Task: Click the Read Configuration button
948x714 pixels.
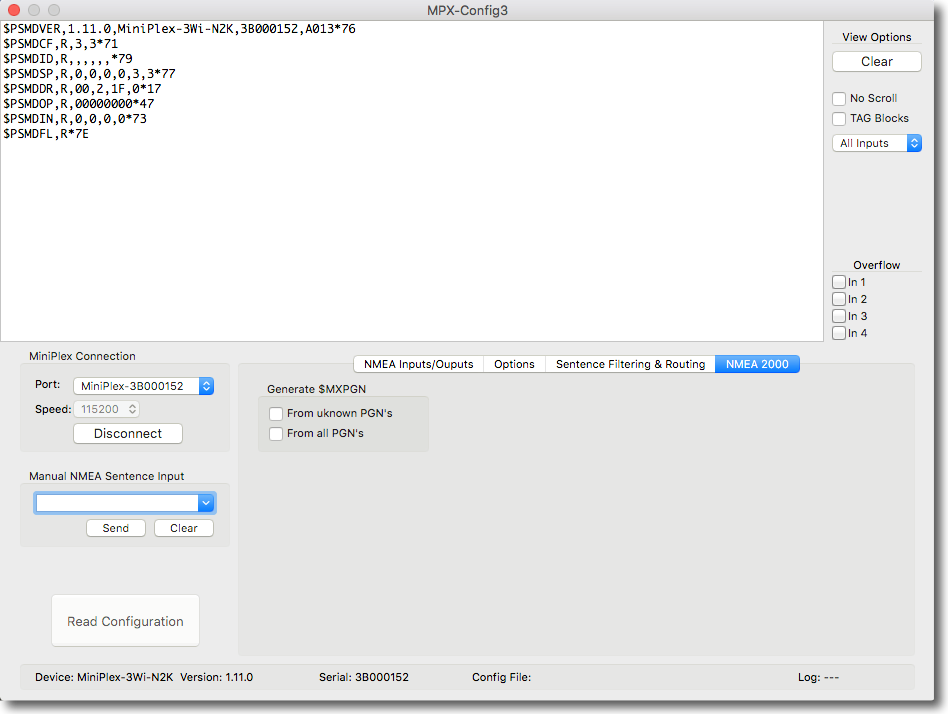Action: pos(125,621)
